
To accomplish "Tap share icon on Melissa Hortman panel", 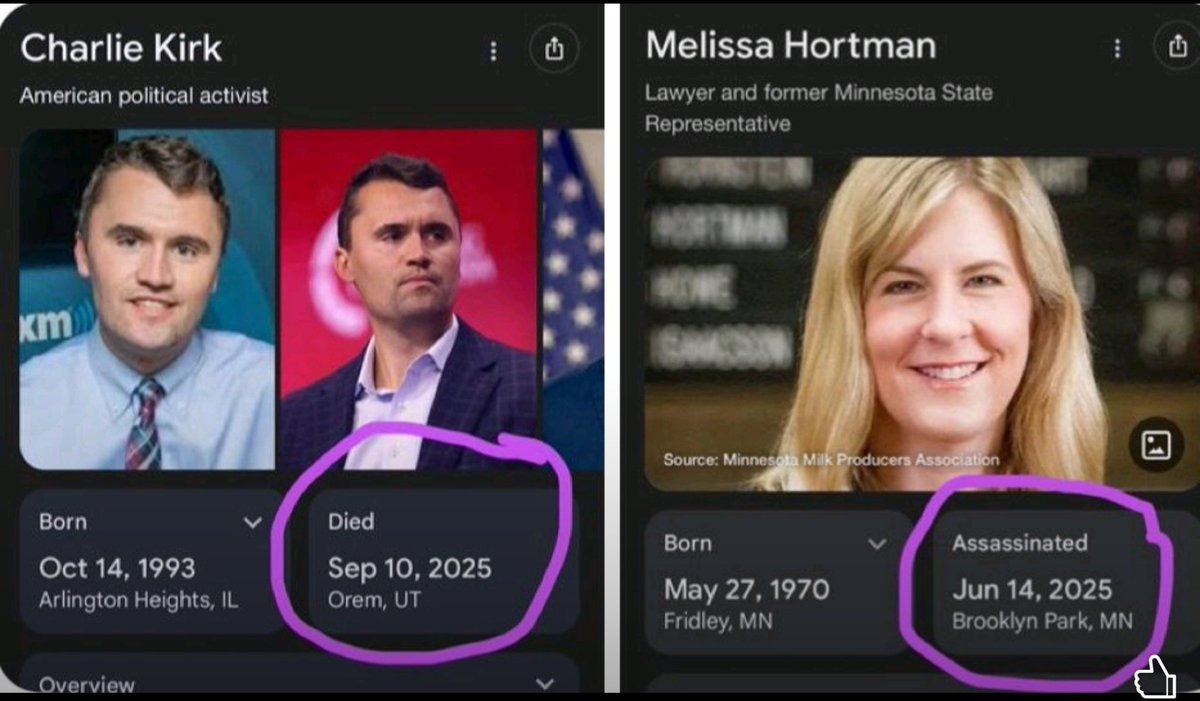I will click(1177, 46).
